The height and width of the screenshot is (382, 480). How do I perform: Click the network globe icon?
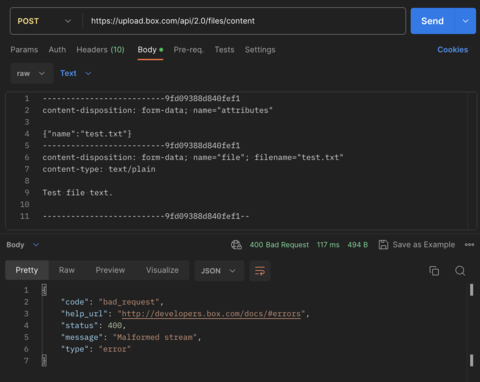click(x=236, y=245)
